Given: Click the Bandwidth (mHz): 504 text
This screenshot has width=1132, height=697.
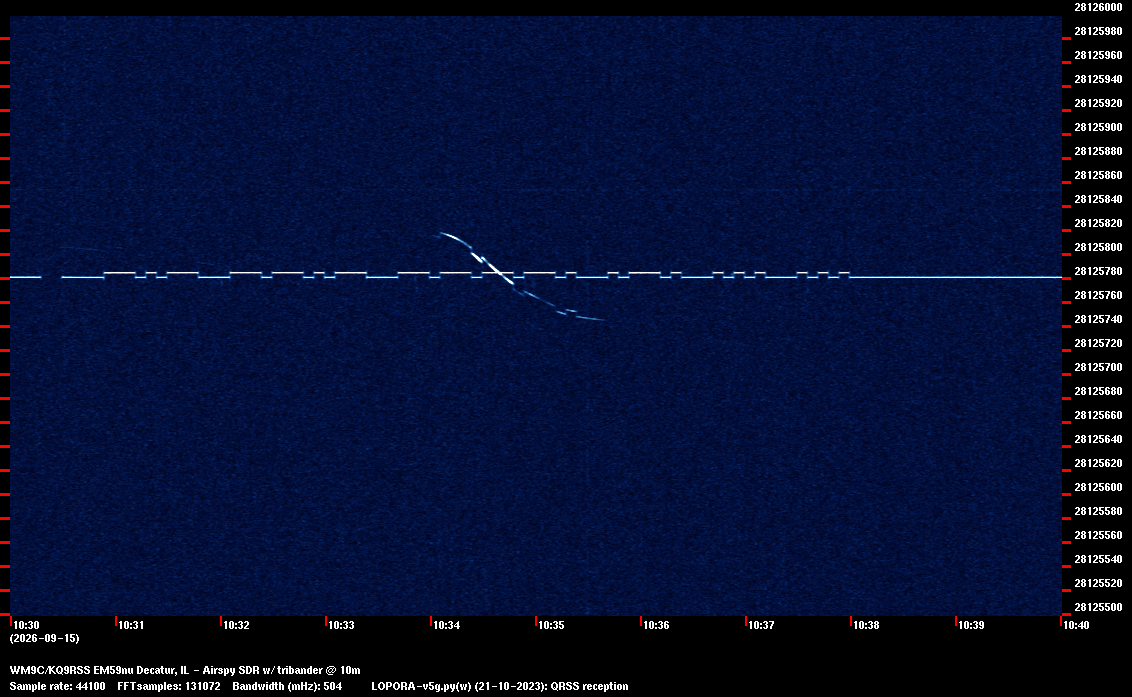Looking at the screenshot, I should pos(287,686).
